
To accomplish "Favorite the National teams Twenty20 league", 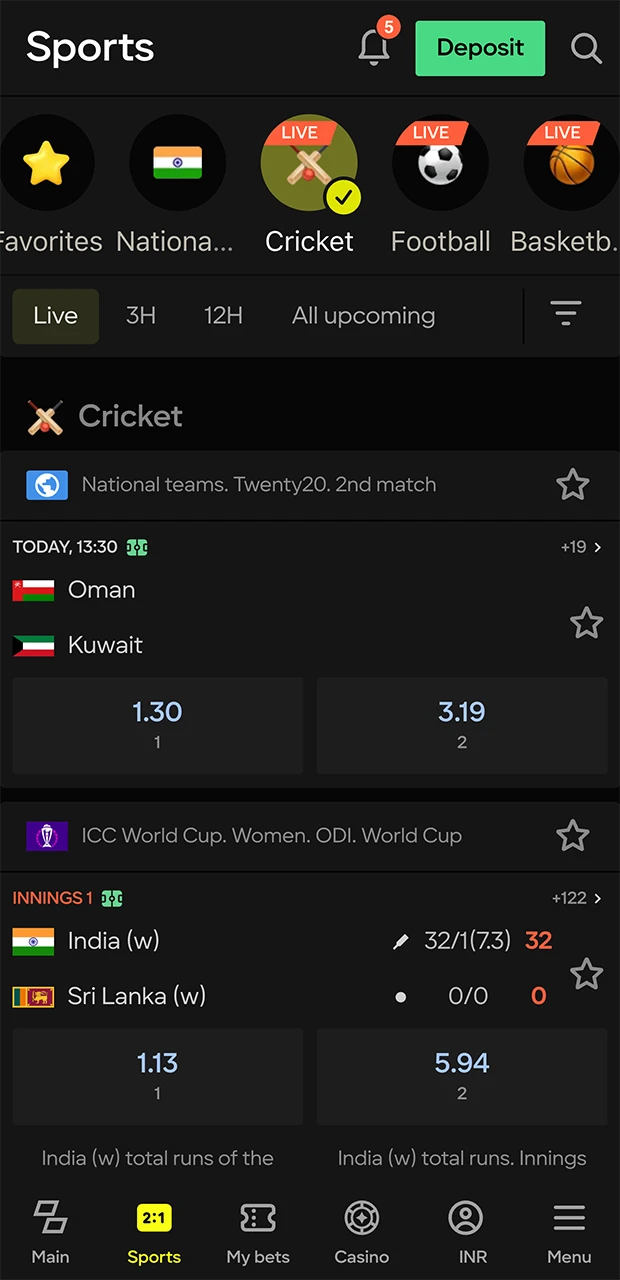I will [572, 485].
